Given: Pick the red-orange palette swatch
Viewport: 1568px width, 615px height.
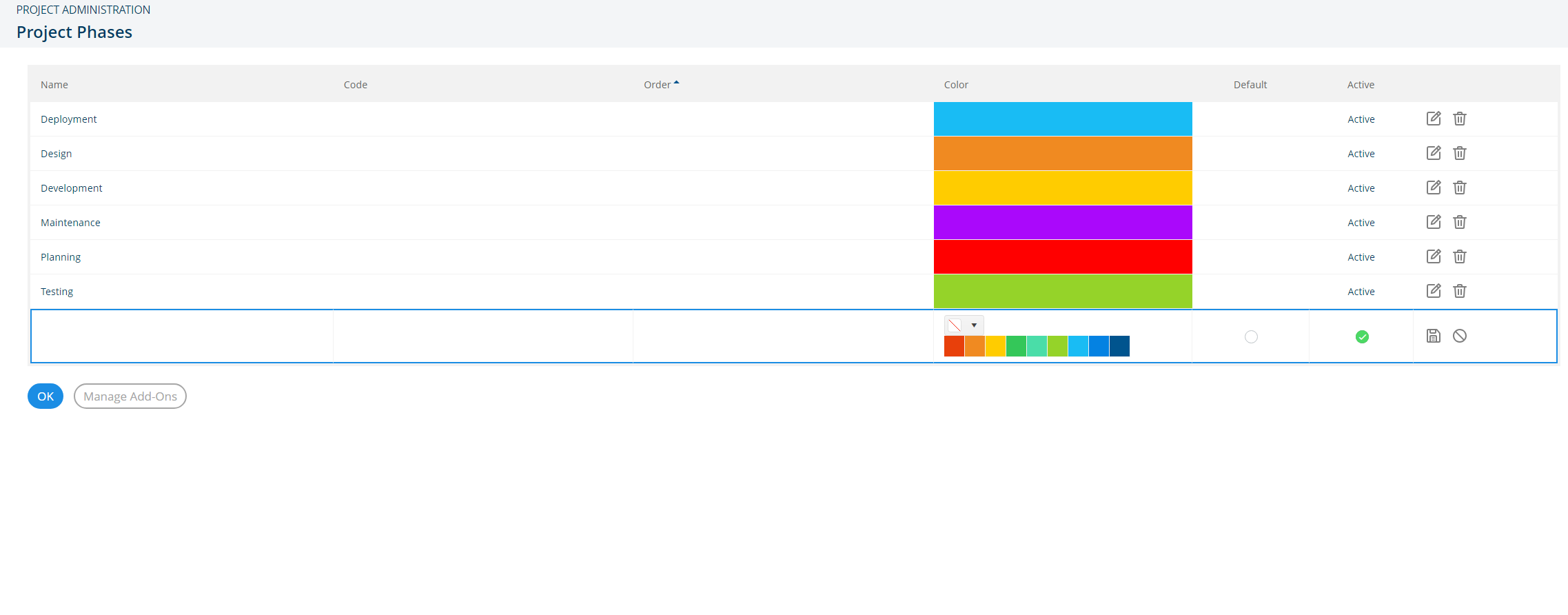Looking at the screenshot, I should (955, 346).
